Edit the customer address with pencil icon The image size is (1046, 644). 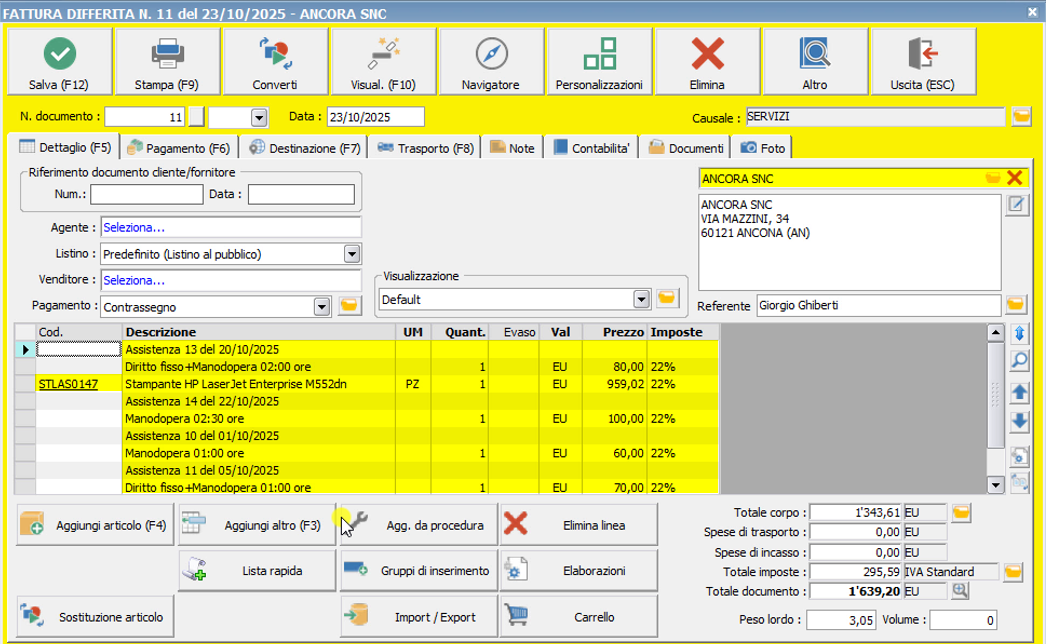click(x=1016, y=205)
